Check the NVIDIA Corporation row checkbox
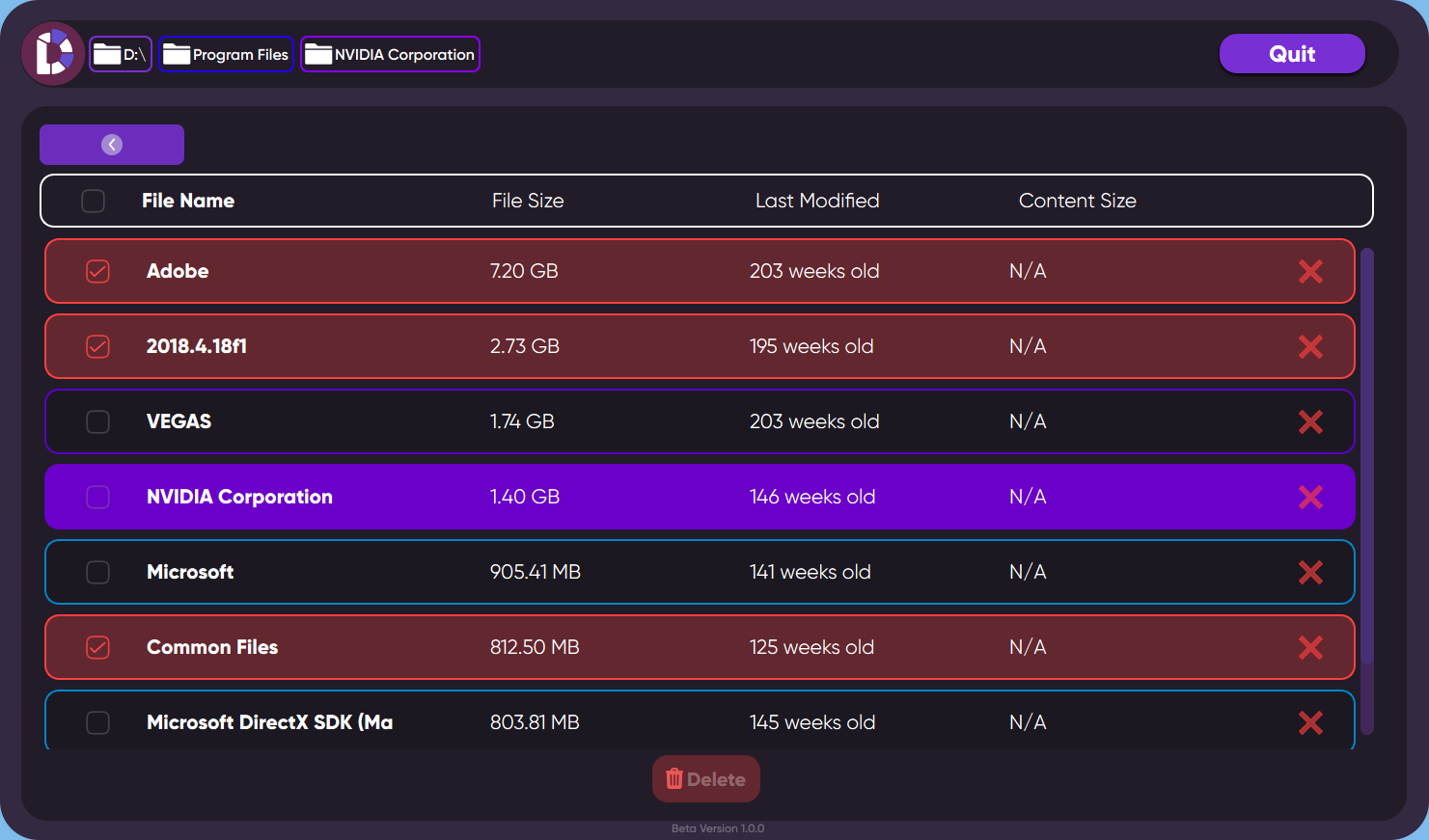1429x840 pixels. point(97,497)
